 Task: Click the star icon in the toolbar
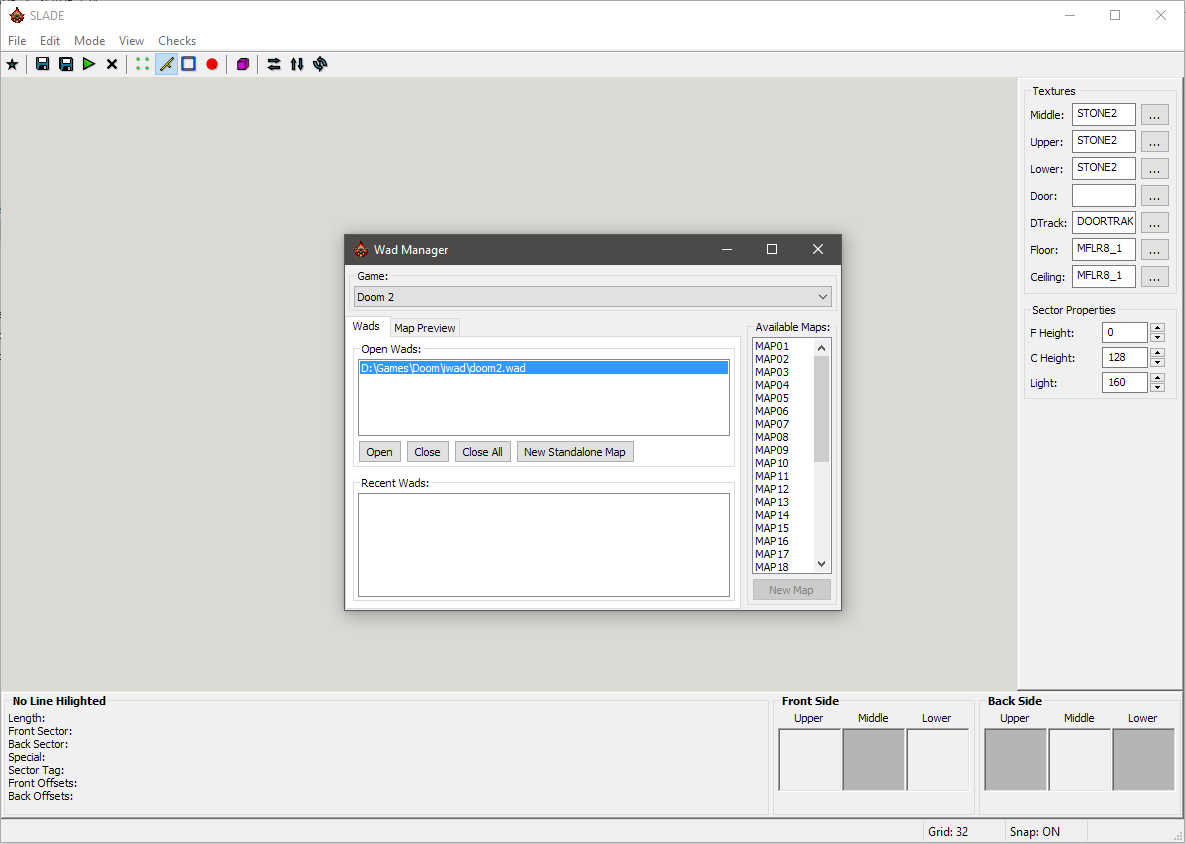click(12, 64)
